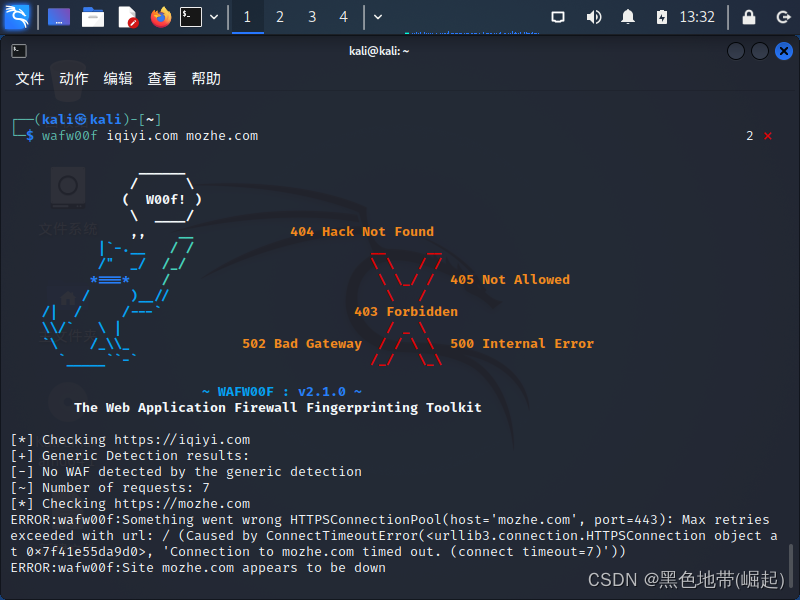Screen dimensions: 800x600
Task: Launch Firefox browser from the panel
Action: (161, 17)
